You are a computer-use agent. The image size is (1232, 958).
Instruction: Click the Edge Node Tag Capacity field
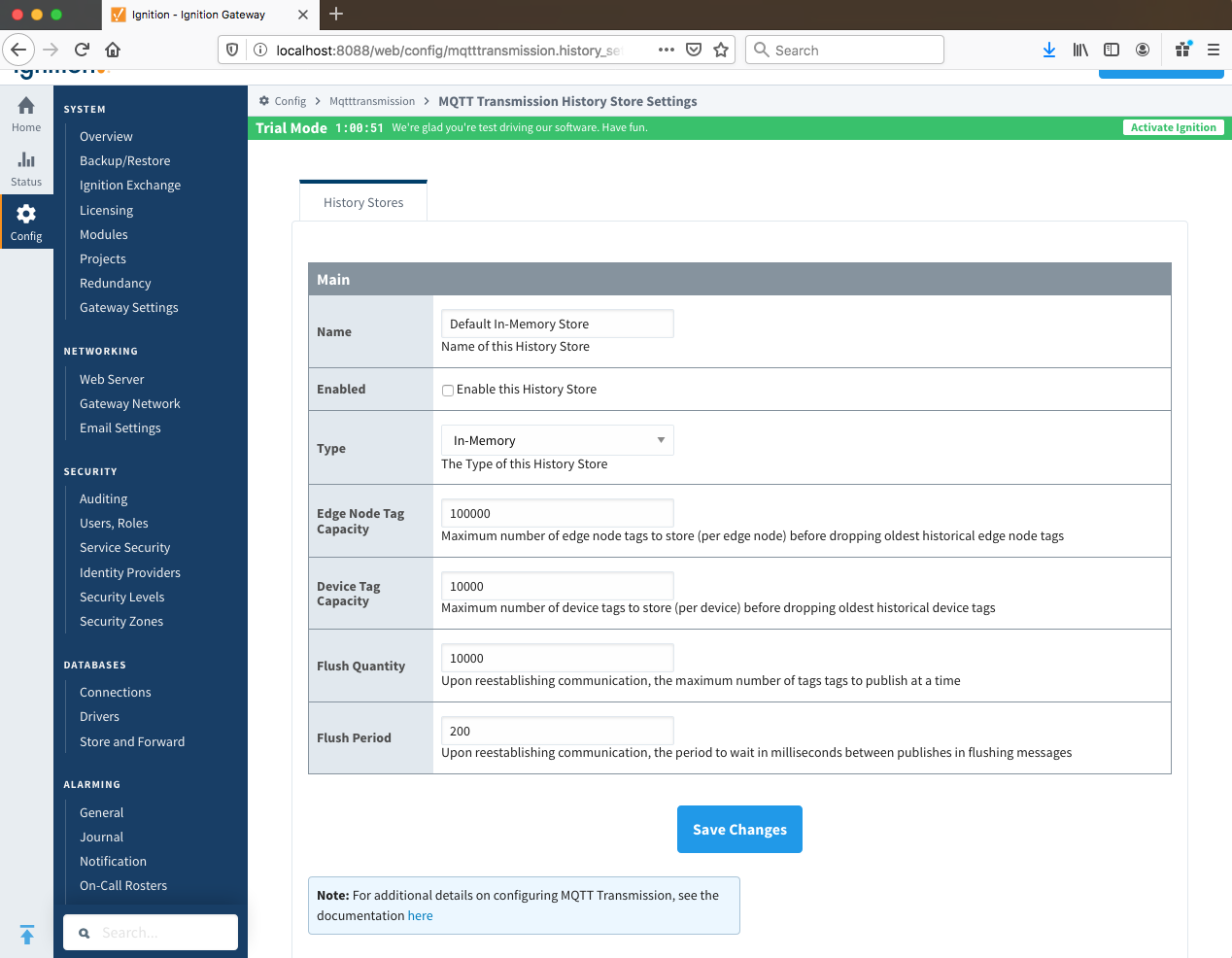pyautogui.click(x=558, y=513)
